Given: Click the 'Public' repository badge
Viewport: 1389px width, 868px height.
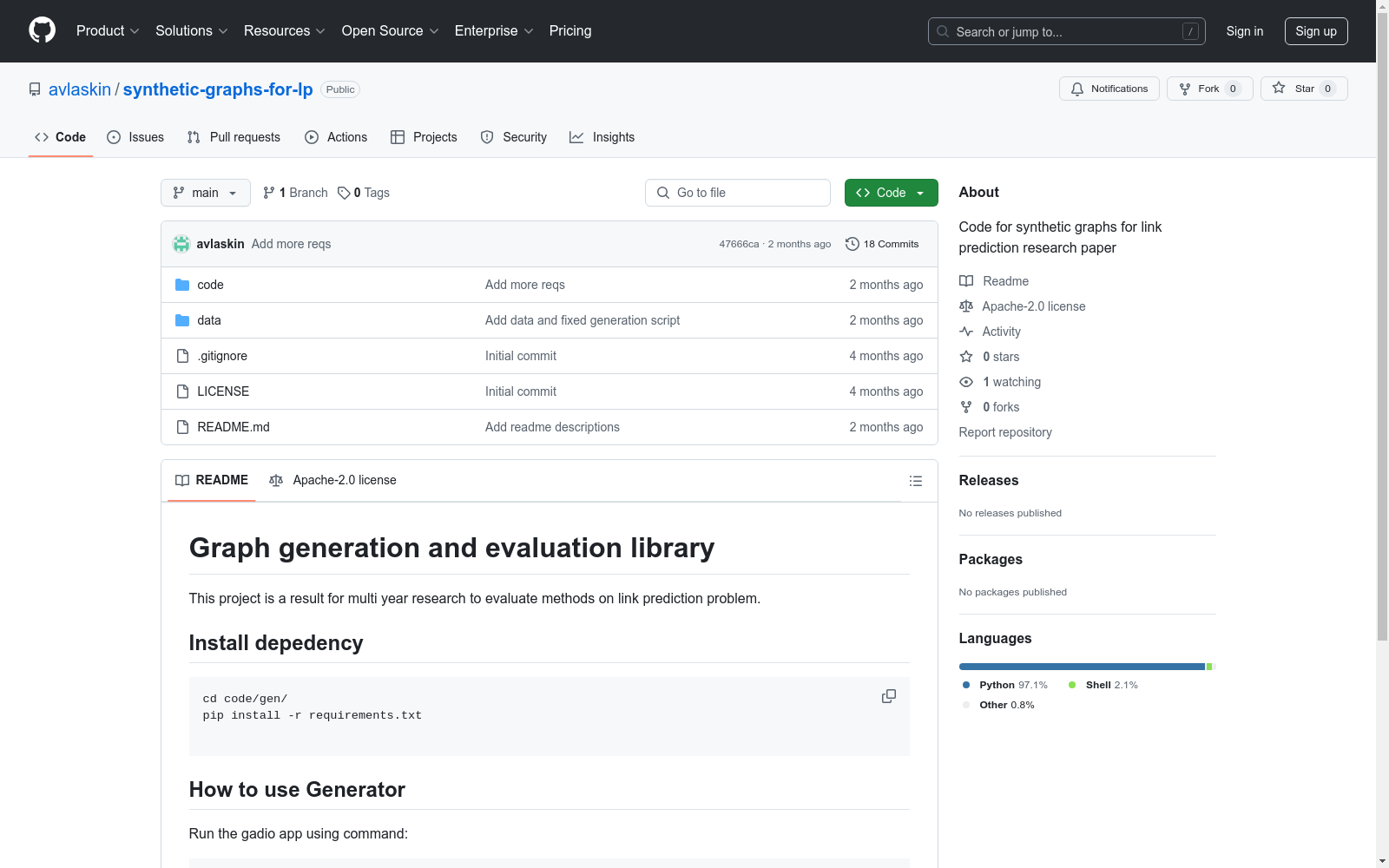Looking at the screenshot, I should (340, 89).
